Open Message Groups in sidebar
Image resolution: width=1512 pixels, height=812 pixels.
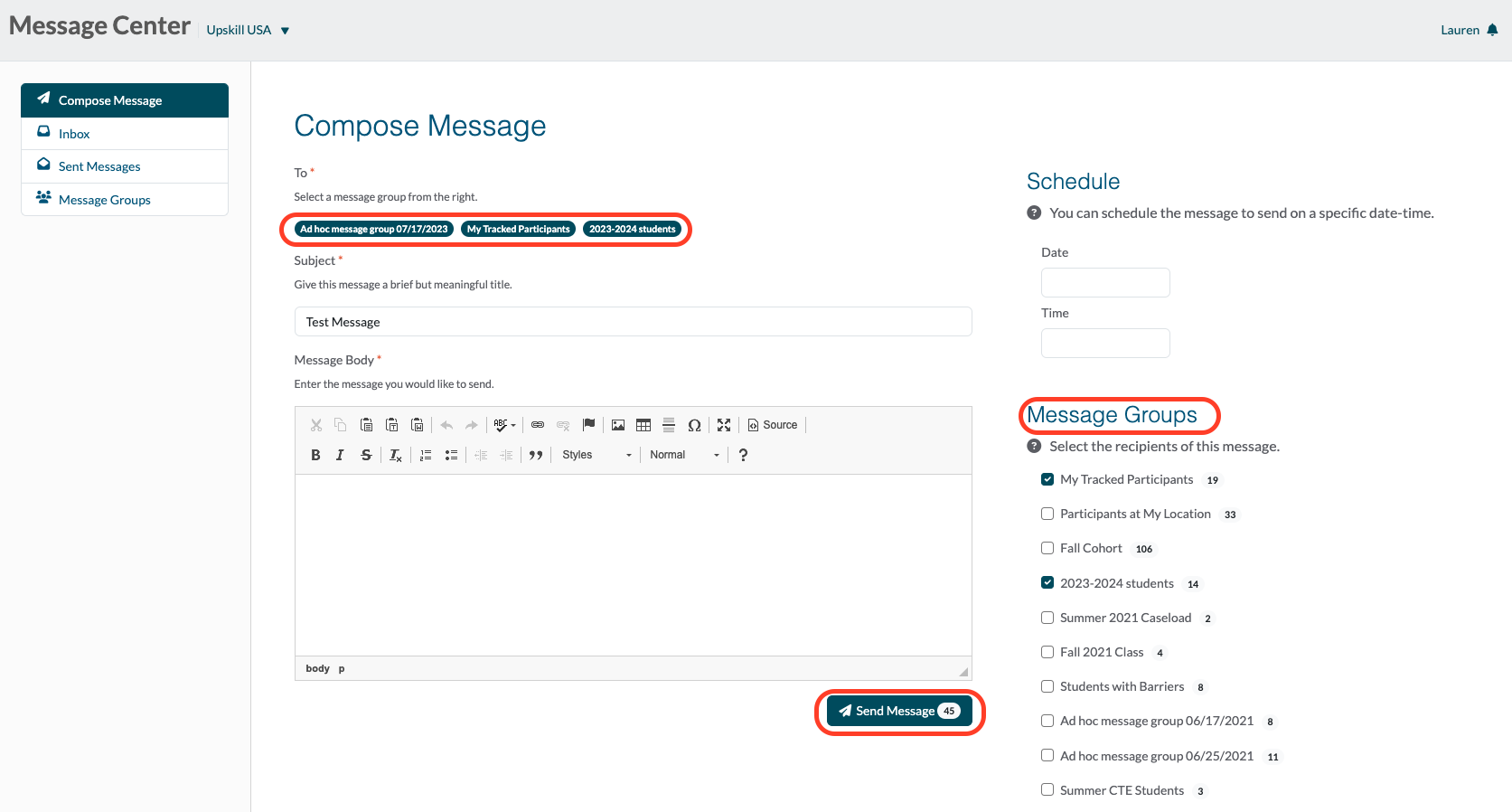tap(125, 200)
